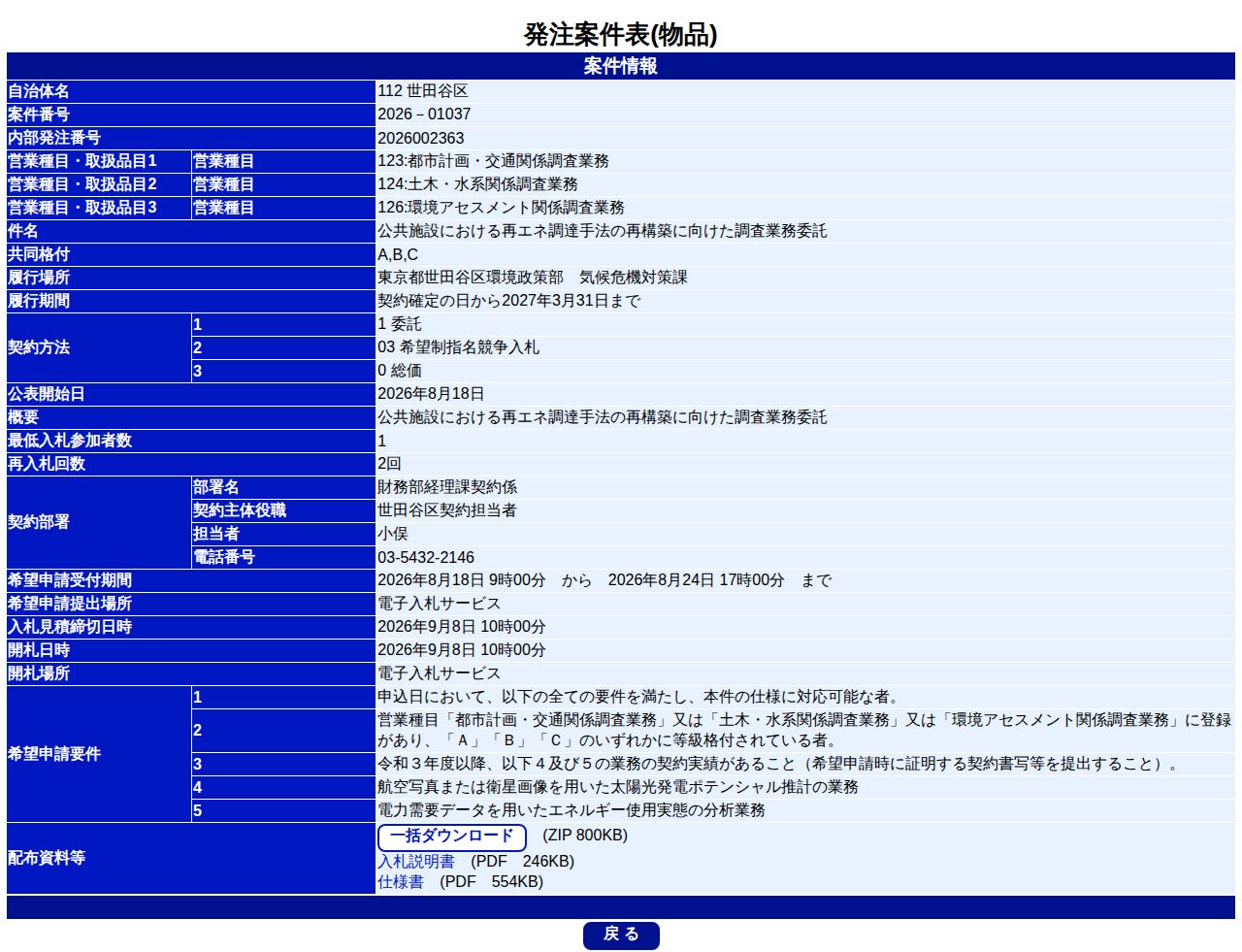Click contract method value 1 委託
This screenshot has width=1242, height=952.
click(x=400, y=324)
